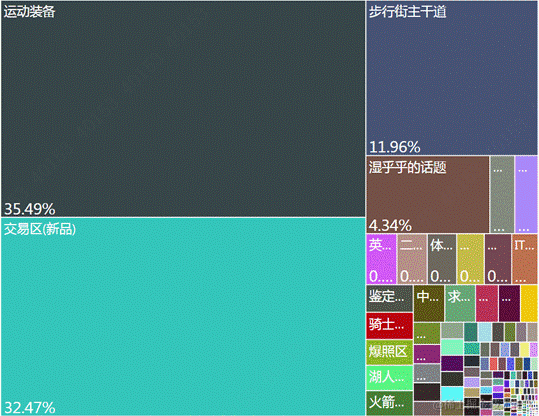
Task: Click the 11.96% percentage label
Action: tap(395, 147)
